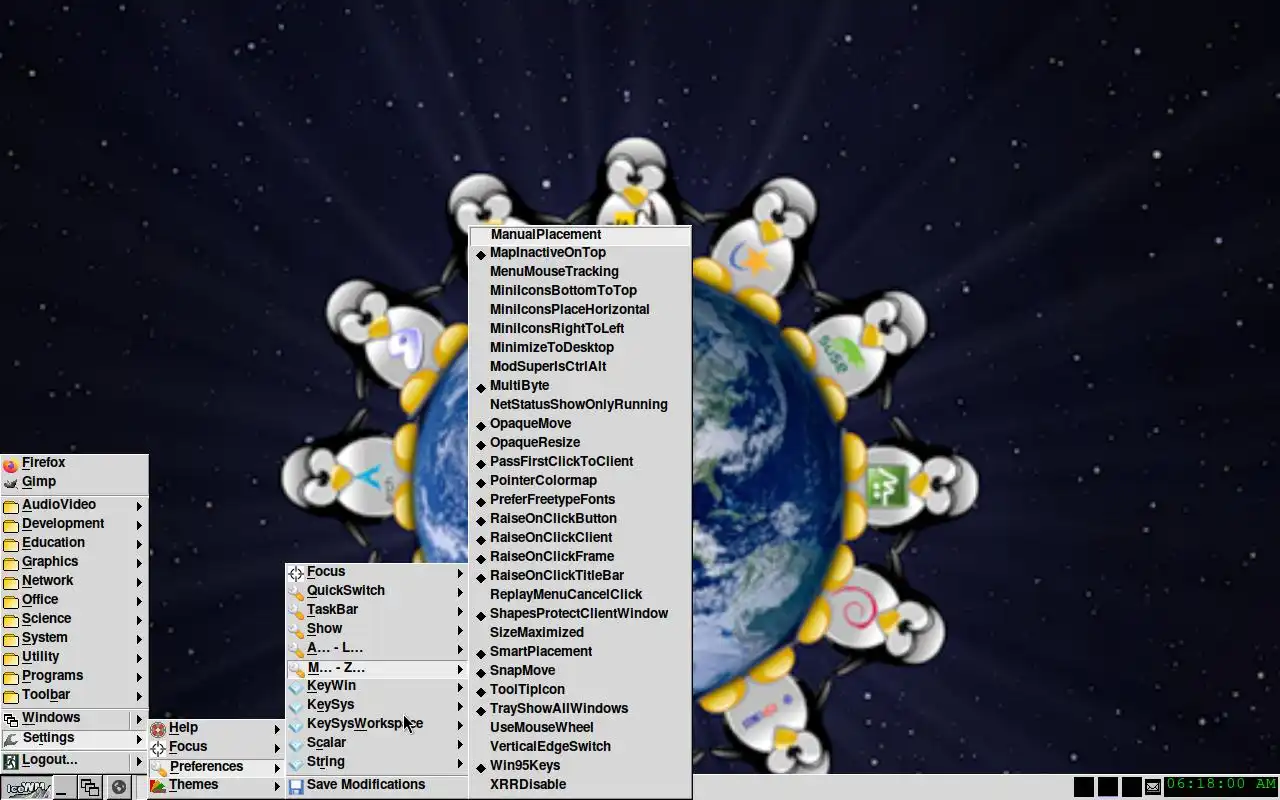Click the Gimp icon in the main menu
The image size is (1280, 800).
(11, 482)
